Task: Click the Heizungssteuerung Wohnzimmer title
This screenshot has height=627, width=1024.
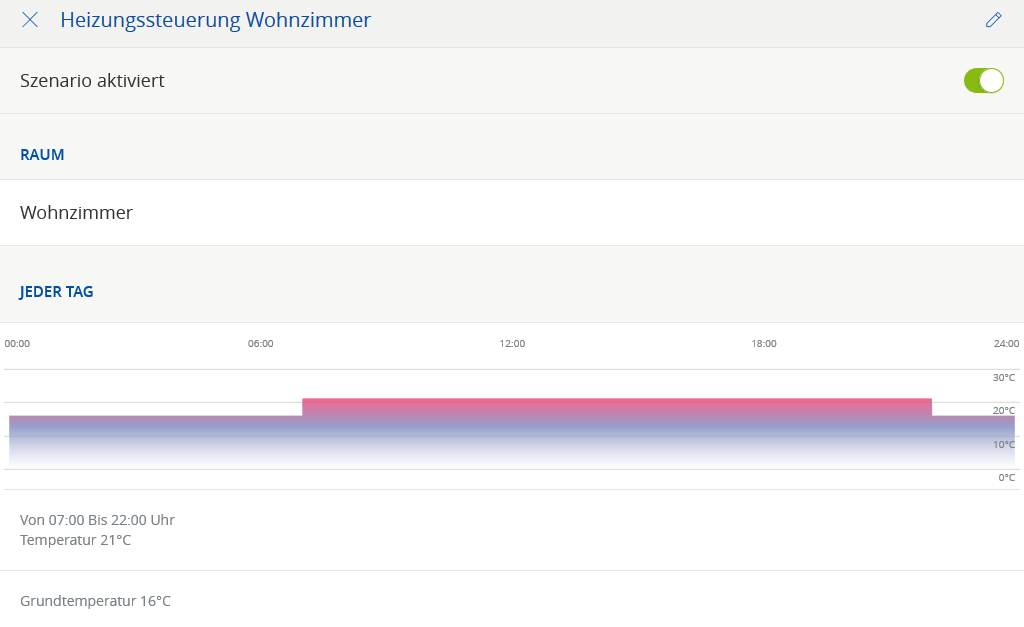Action: pyautogui.click(x=215, y=20)
